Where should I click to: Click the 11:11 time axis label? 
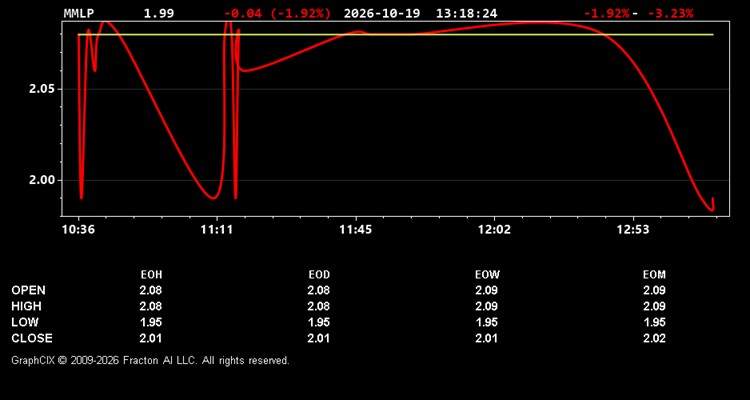click(217, 230)
